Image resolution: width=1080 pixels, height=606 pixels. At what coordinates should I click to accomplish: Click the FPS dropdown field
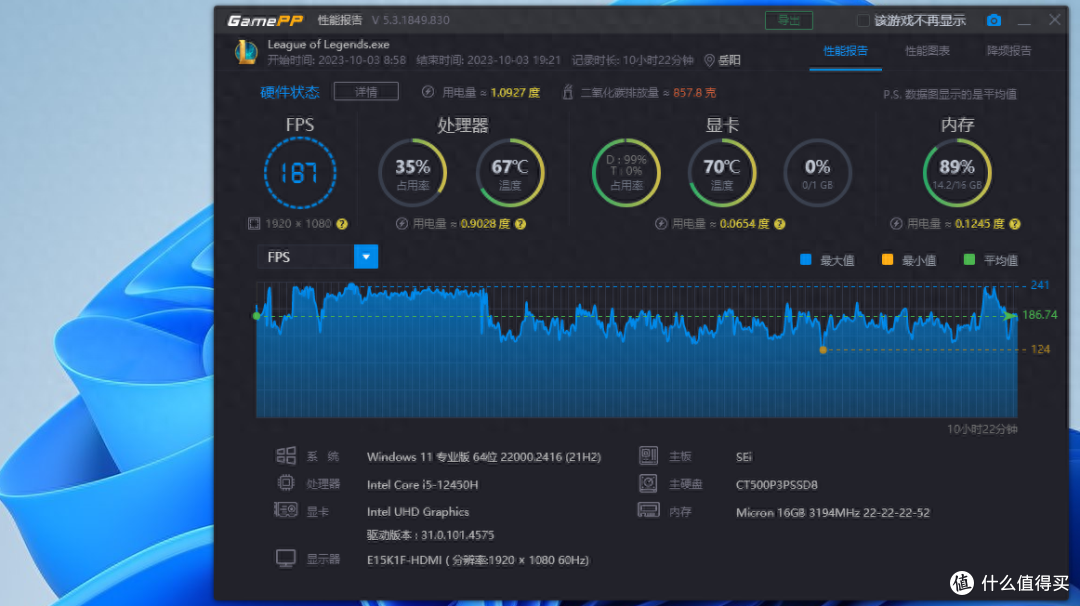point(318,257)
